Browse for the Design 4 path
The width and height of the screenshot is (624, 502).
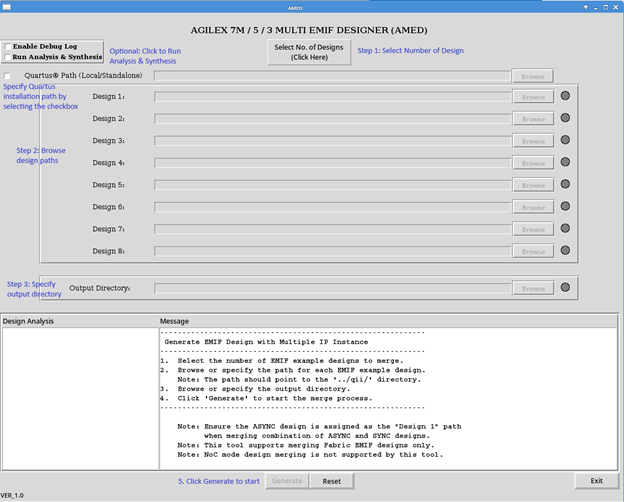pyautogui.click(x=533, y=163)
